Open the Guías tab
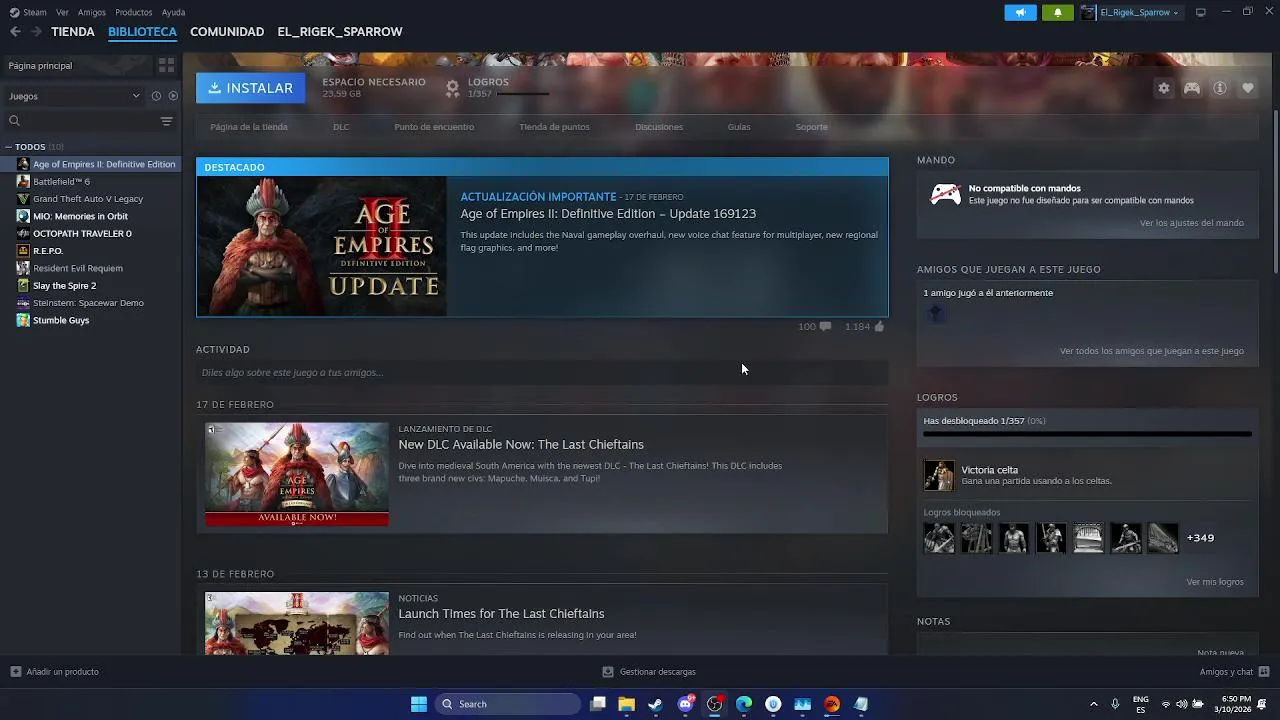1280x720 pixels. (x=739, y=127)
